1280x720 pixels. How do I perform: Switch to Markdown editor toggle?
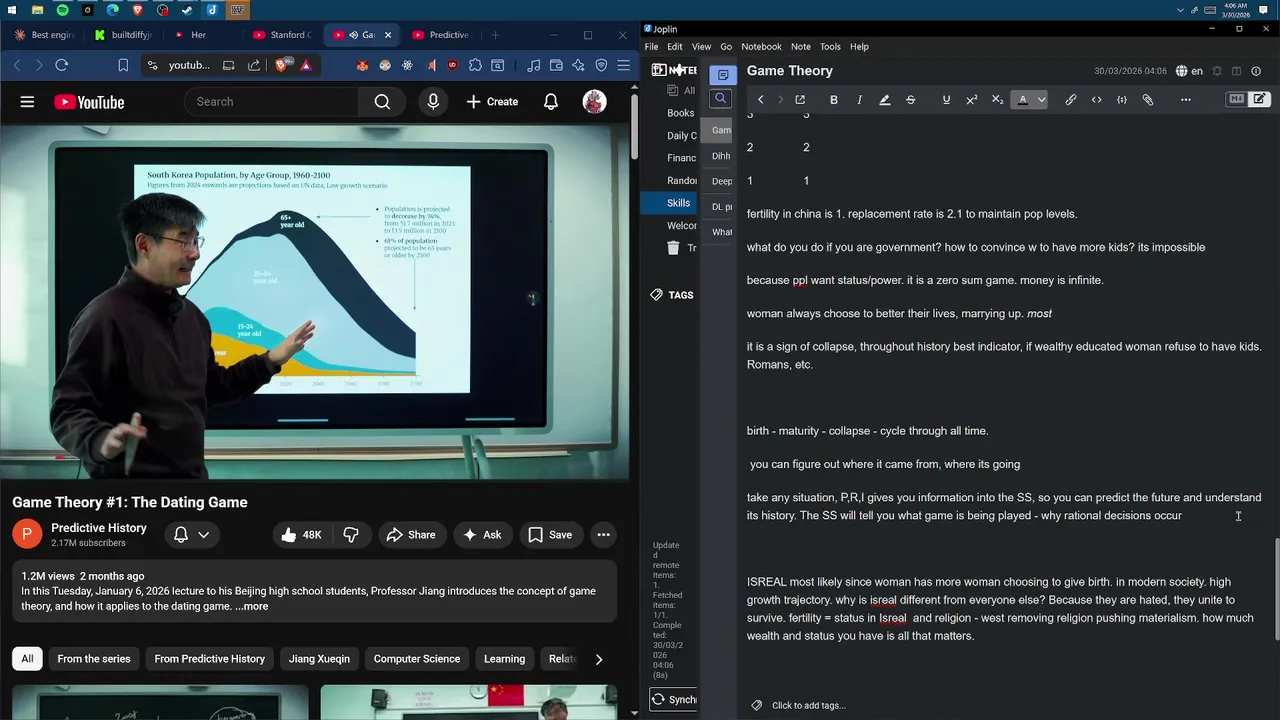(x=1237, y=99)
